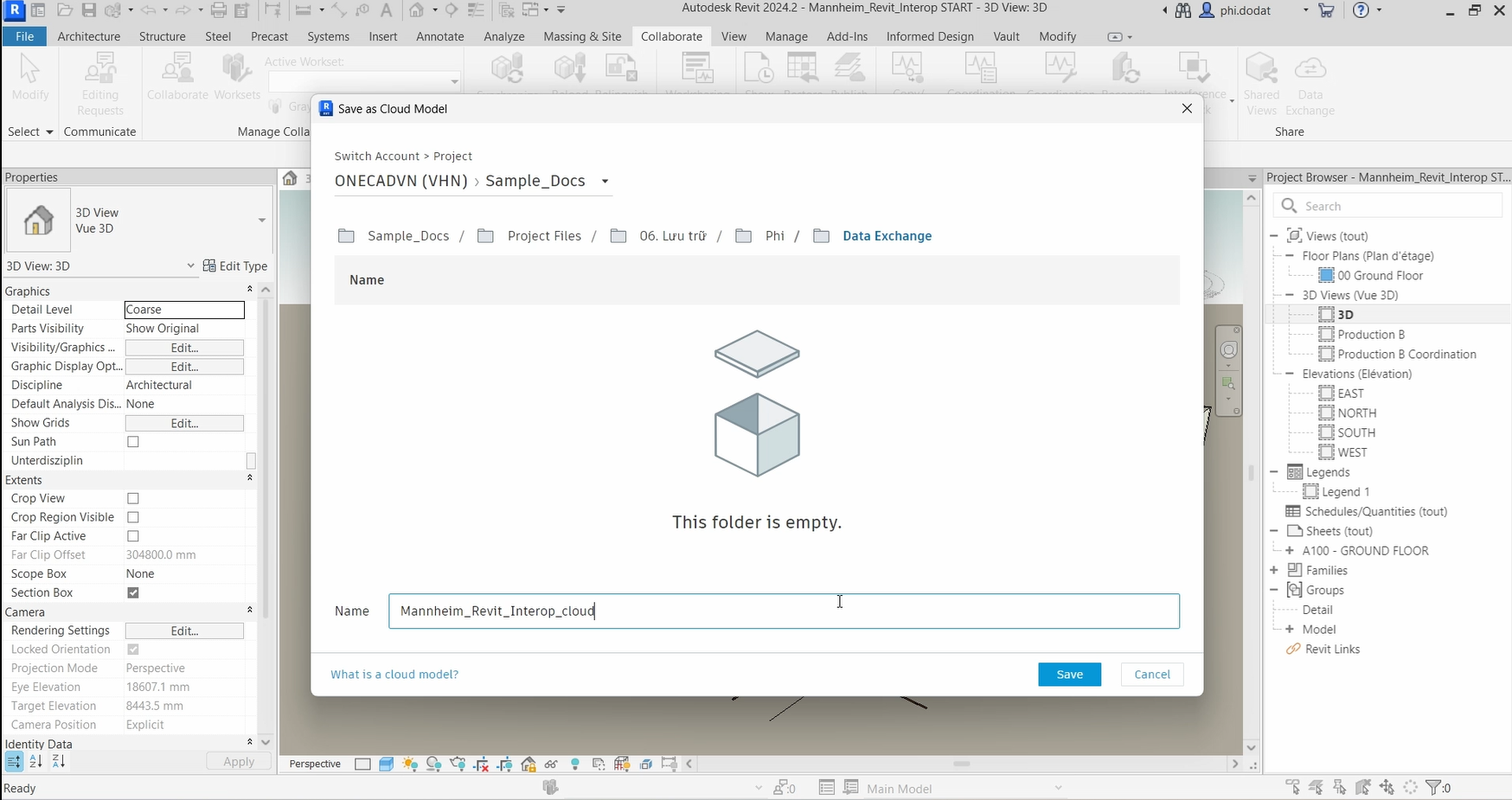1512x800 pixels.
Task: Open the Sample_Docs project dropdown arrow
Action: pyautogui.click(x=605, y=182)
